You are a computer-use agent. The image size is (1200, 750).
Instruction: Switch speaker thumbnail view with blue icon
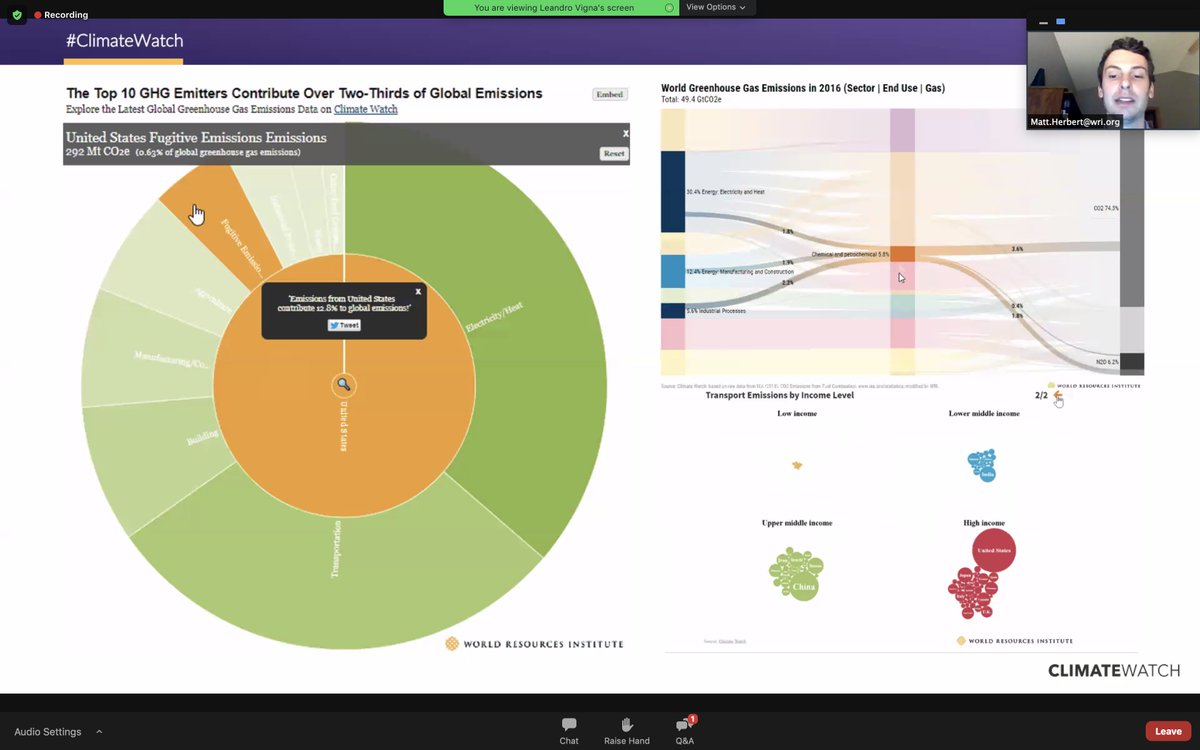pos(1061,22)
